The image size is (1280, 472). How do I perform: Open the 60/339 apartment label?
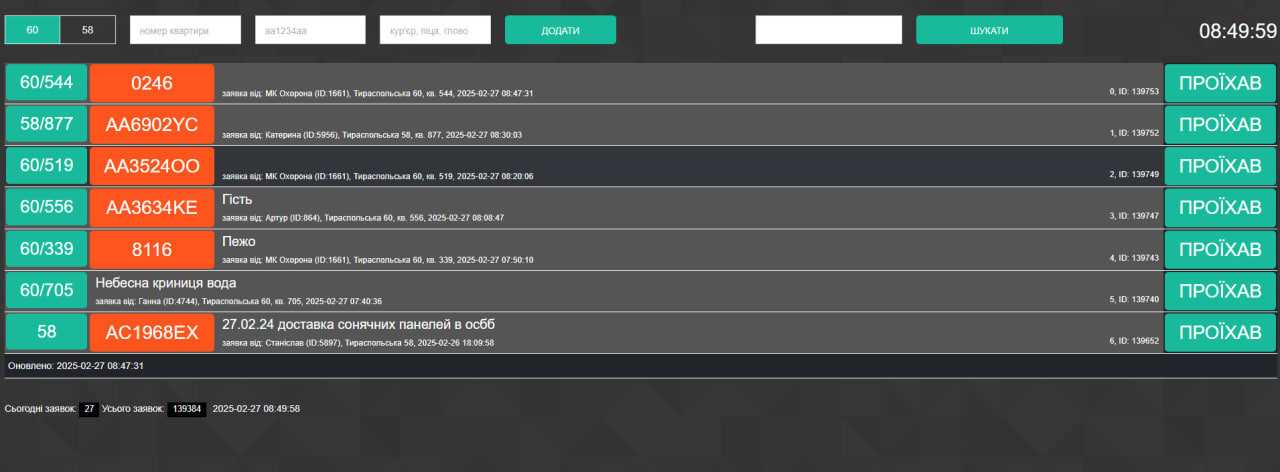[47, 249]
